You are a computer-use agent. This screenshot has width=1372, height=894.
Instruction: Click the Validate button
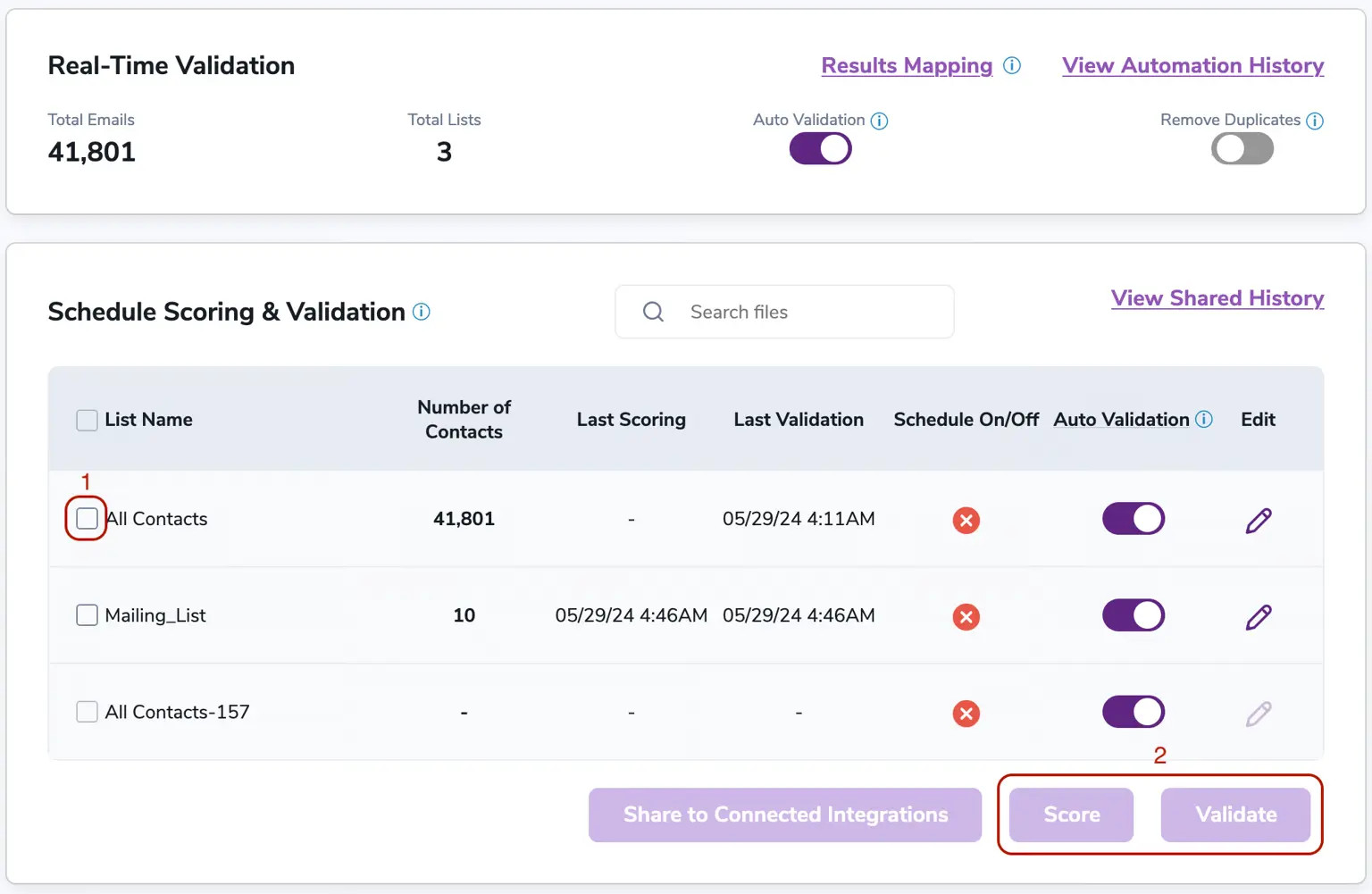1235,815
